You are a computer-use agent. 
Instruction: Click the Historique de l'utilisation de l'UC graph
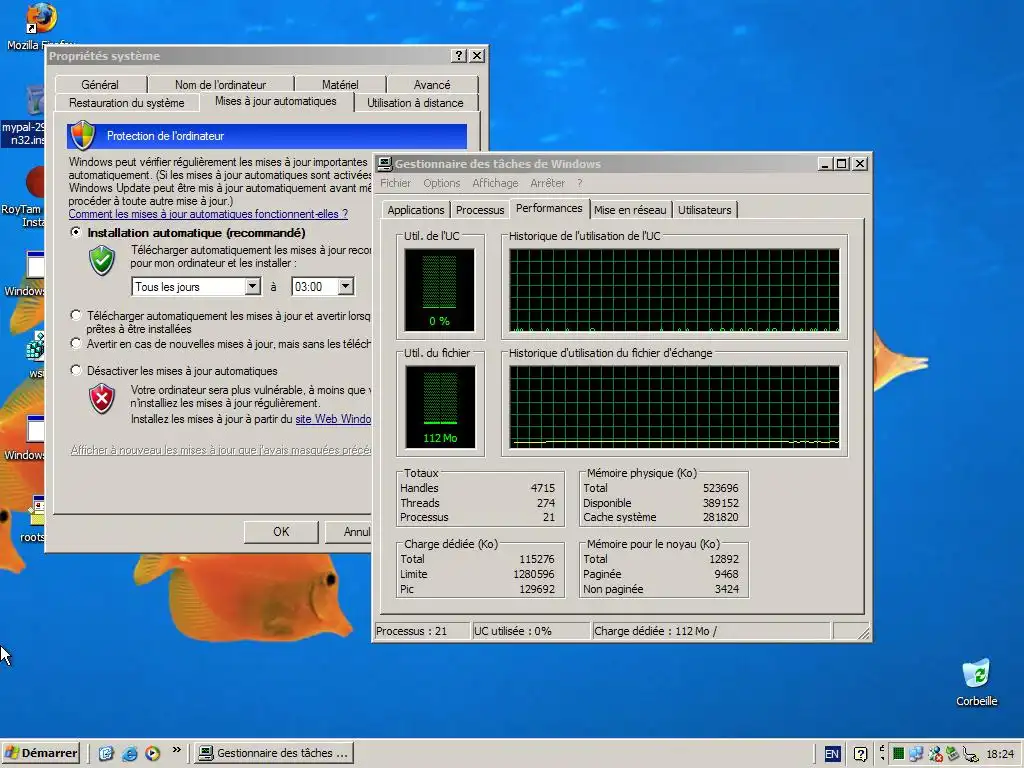675,290
